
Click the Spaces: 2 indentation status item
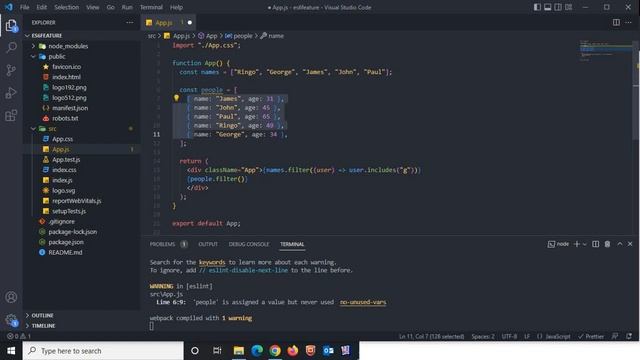(483, 336)
